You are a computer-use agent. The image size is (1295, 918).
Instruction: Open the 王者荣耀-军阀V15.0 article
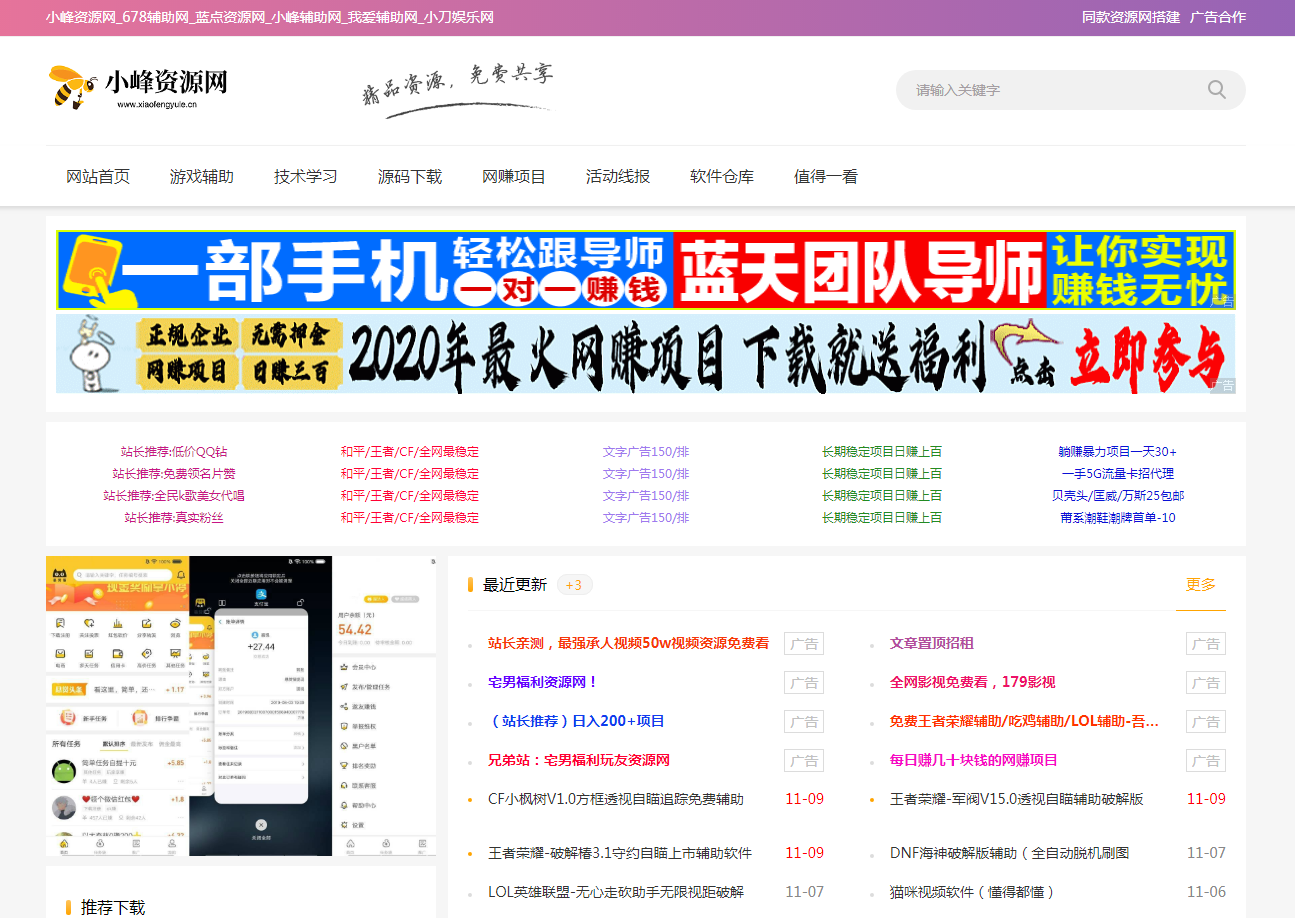tap(1016, 799)
